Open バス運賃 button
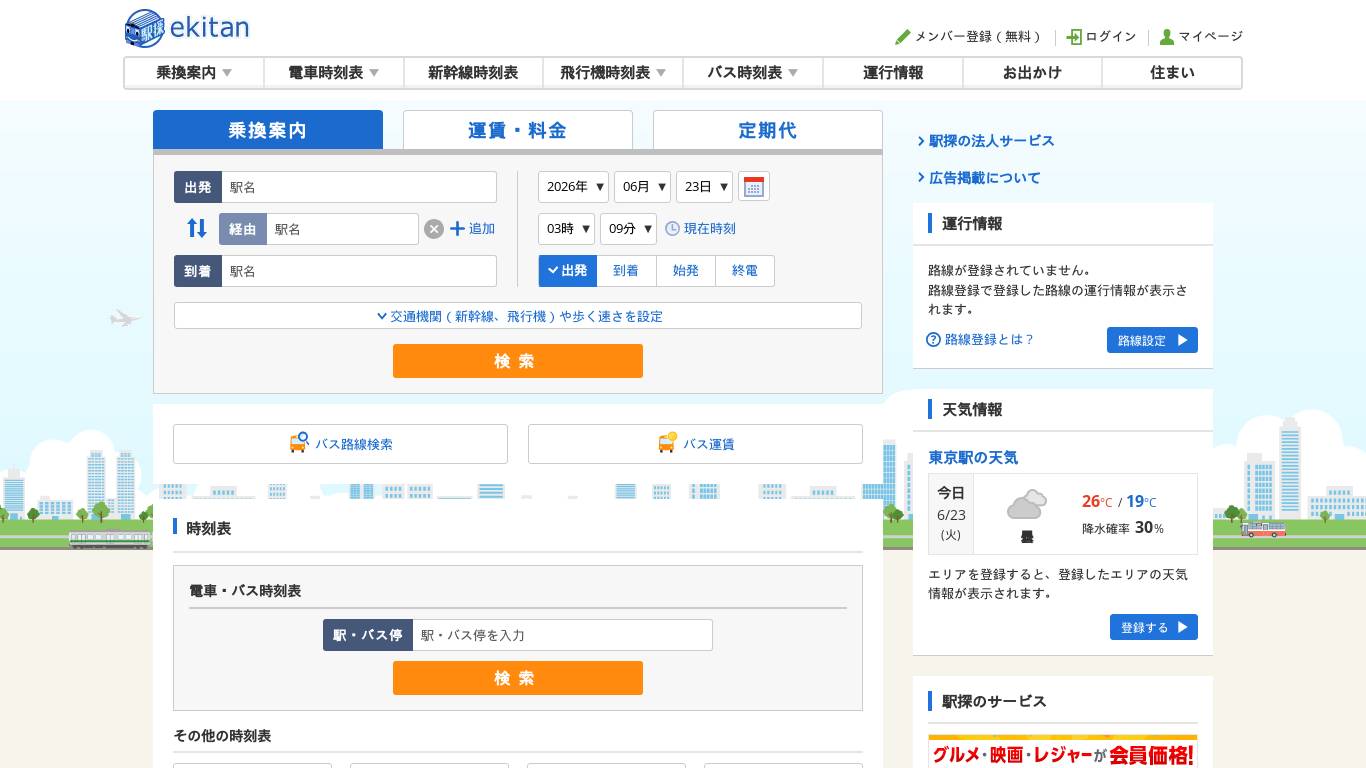 pos(695,444)
